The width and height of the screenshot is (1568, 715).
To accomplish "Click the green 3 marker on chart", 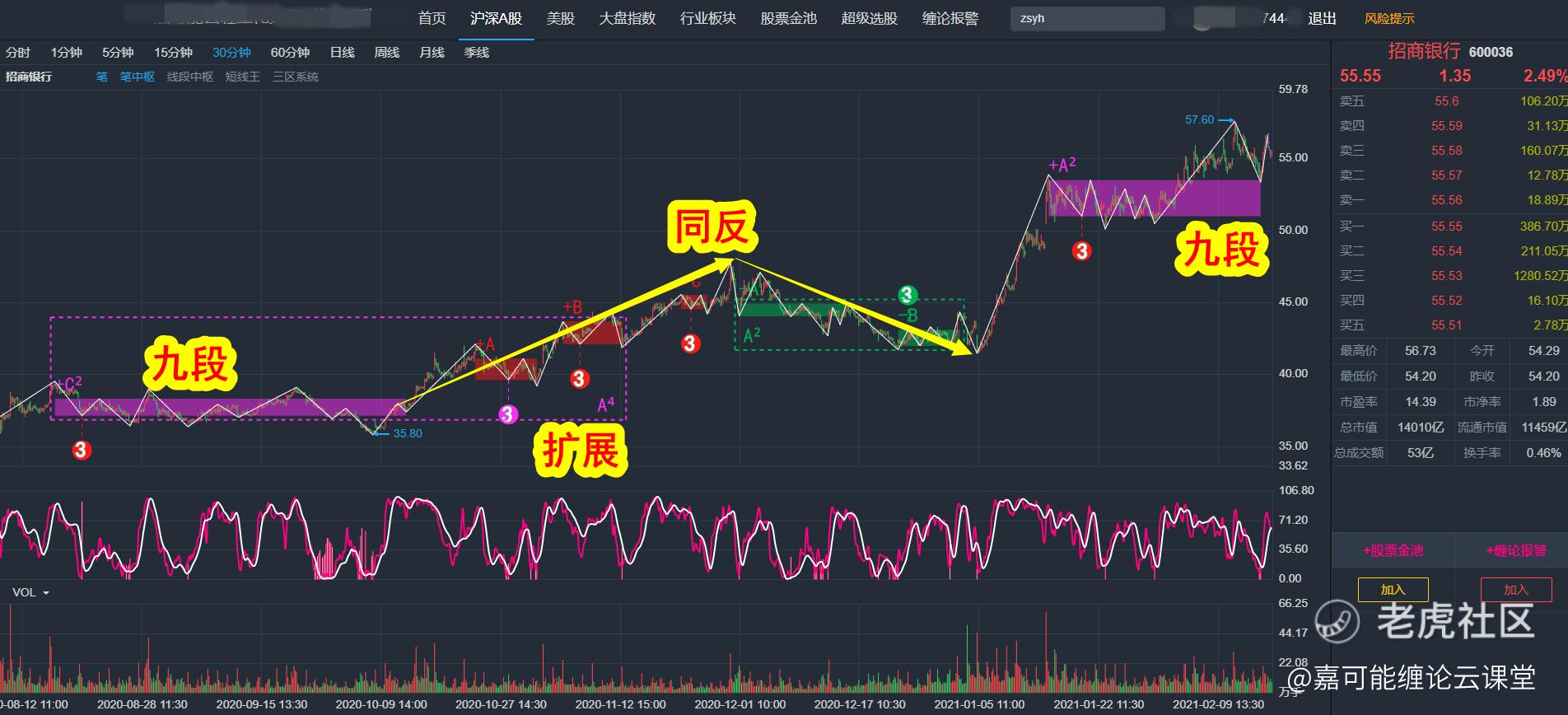I will (x=907, y=295).
